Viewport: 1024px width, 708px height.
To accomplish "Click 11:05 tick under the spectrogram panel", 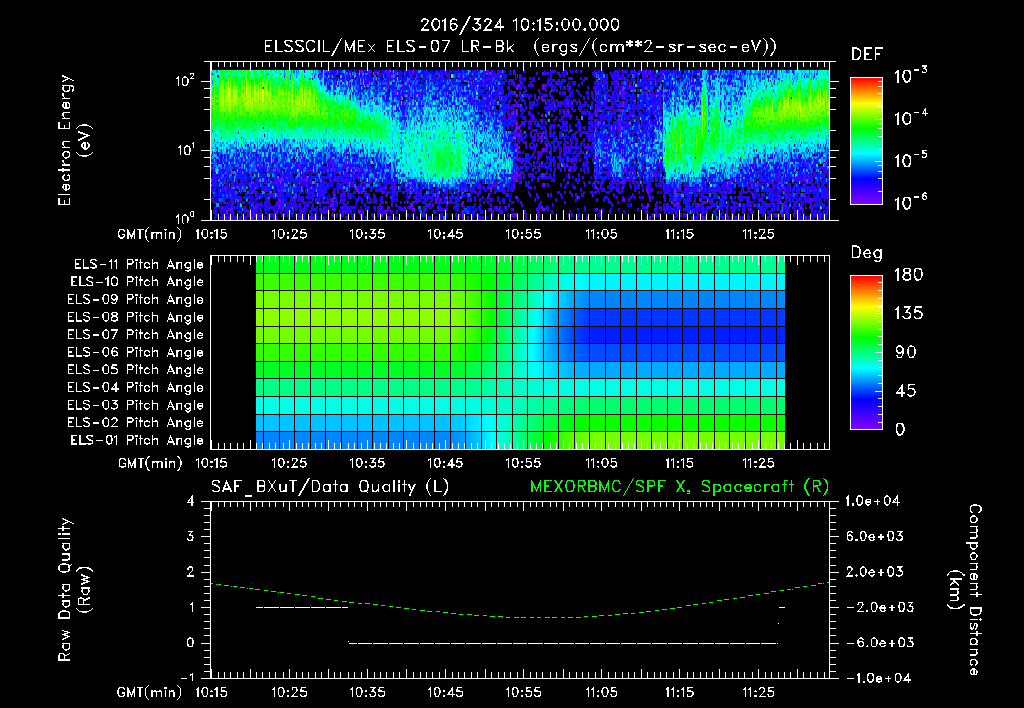I will [601, 234].
